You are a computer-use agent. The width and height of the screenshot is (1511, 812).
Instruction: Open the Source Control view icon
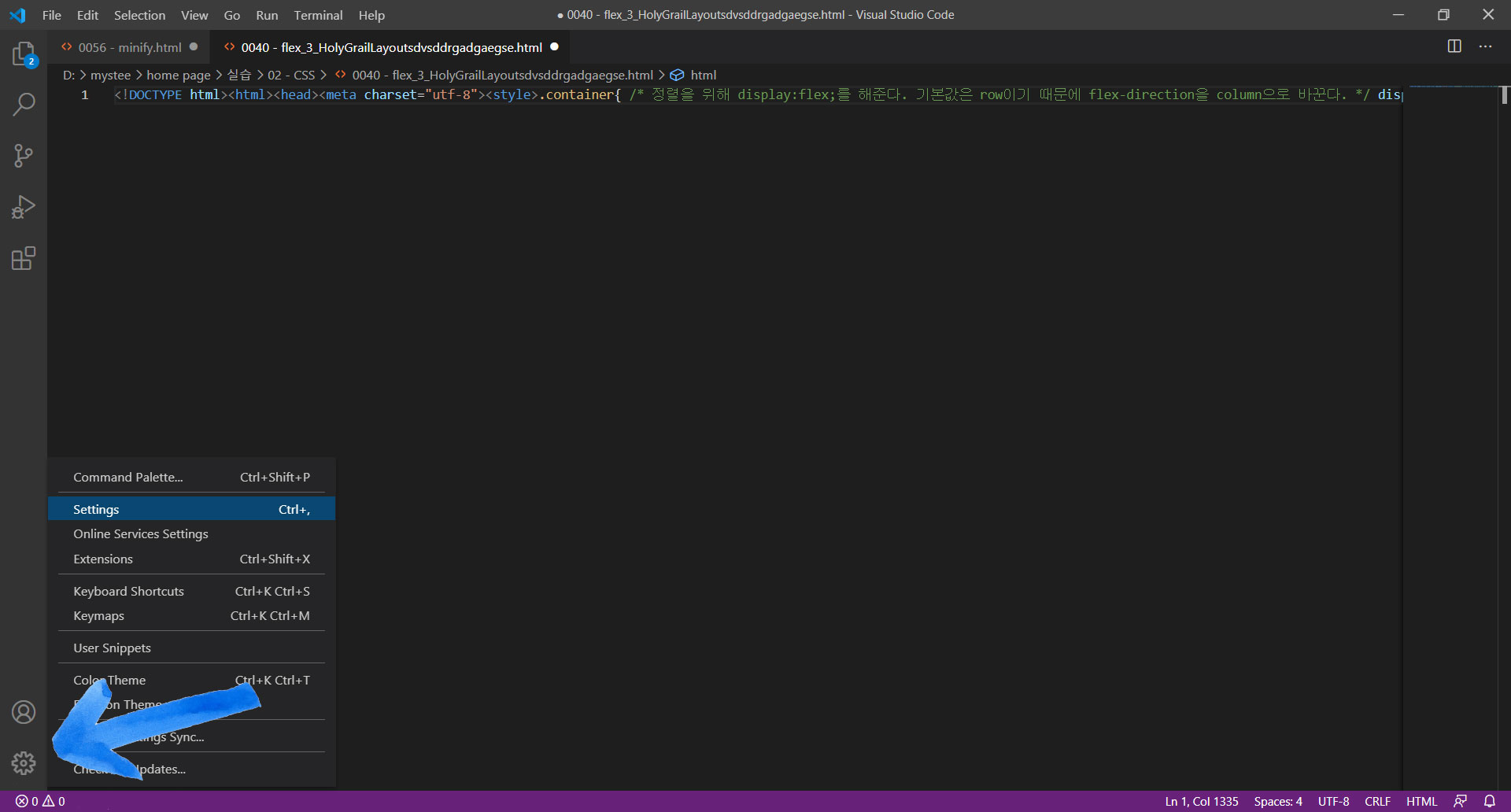point(24,155)
